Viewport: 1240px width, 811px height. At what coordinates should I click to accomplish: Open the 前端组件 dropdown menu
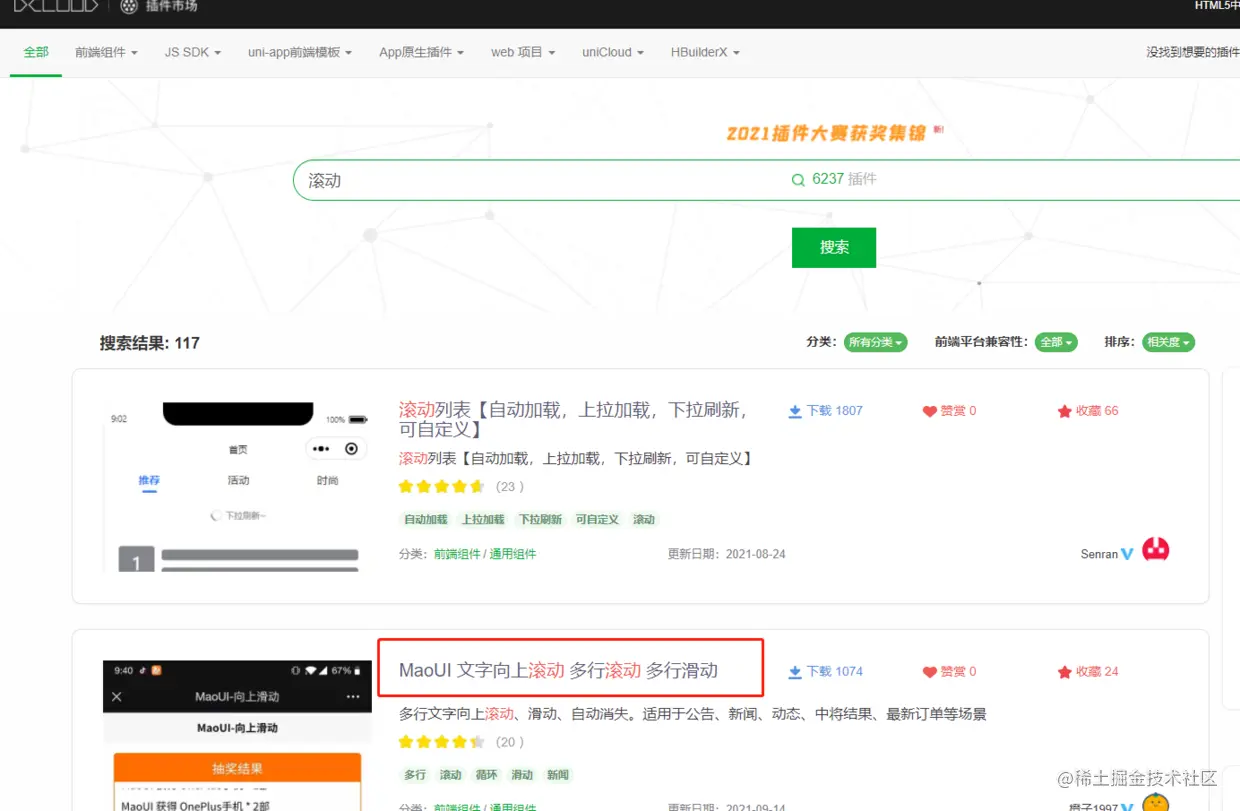[x=106, y=52]
